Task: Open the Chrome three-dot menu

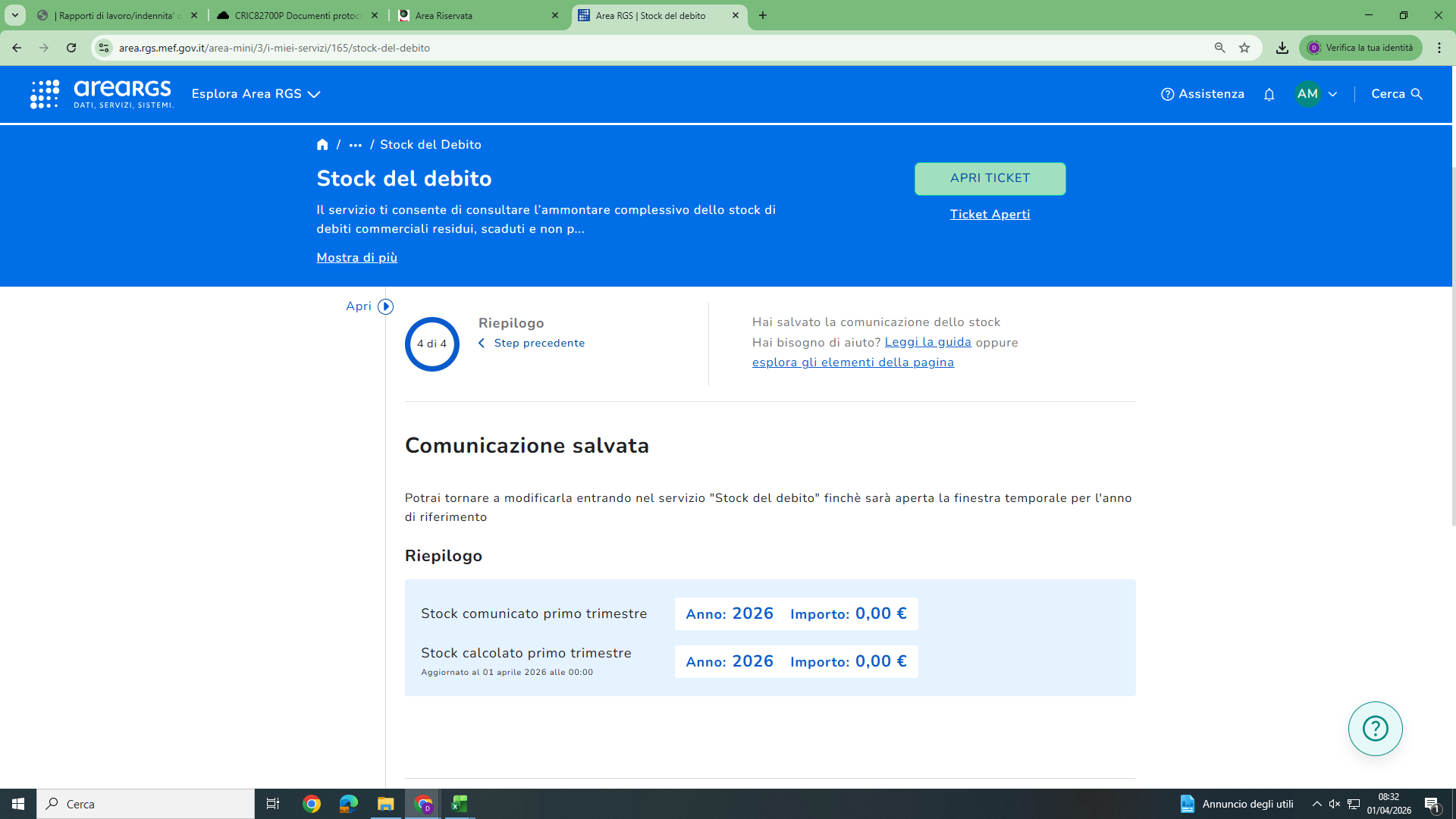Action: (x=1439, y=48)
